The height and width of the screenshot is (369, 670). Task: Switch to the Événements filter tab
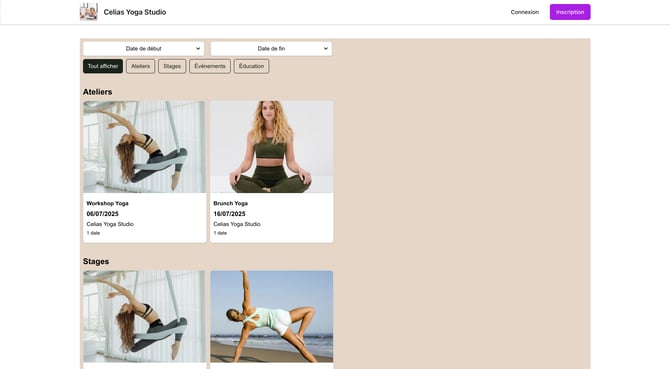tap(210, 66)
